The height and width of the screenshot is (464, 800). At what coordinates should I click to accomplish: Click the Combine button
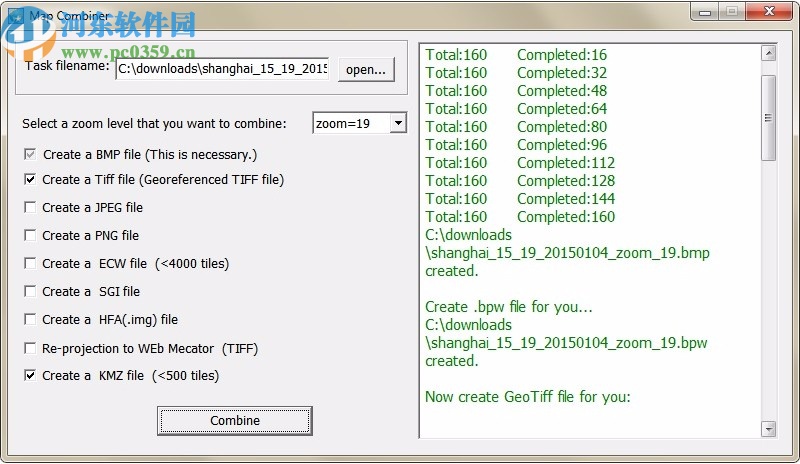pos(235,421)
